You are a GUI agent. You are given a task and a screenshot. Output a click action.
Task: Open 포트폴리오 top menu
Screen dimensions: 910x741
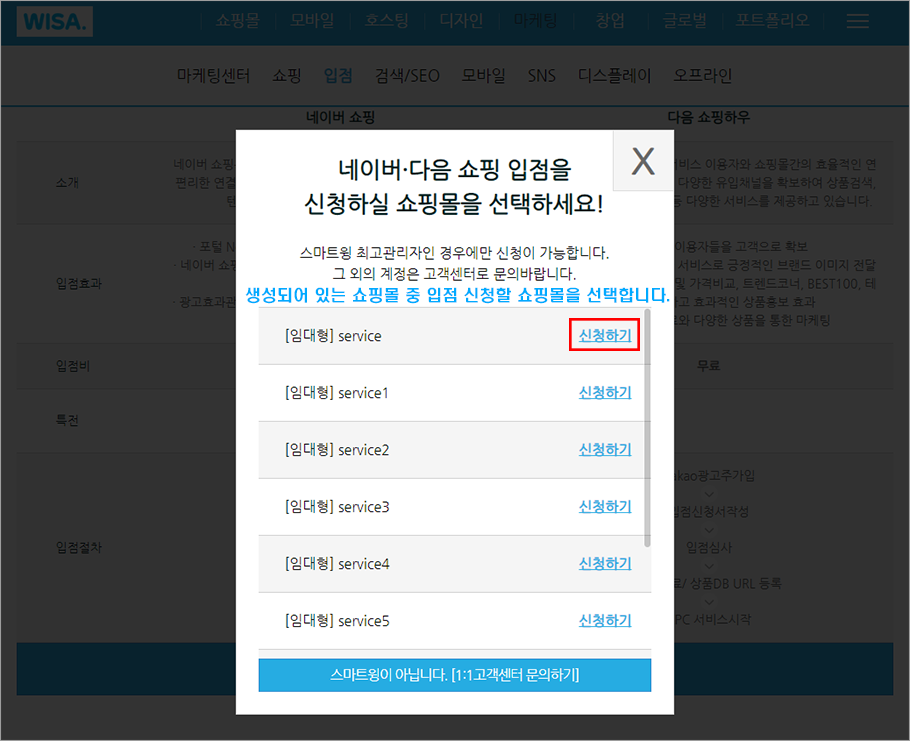click(772, 21)
